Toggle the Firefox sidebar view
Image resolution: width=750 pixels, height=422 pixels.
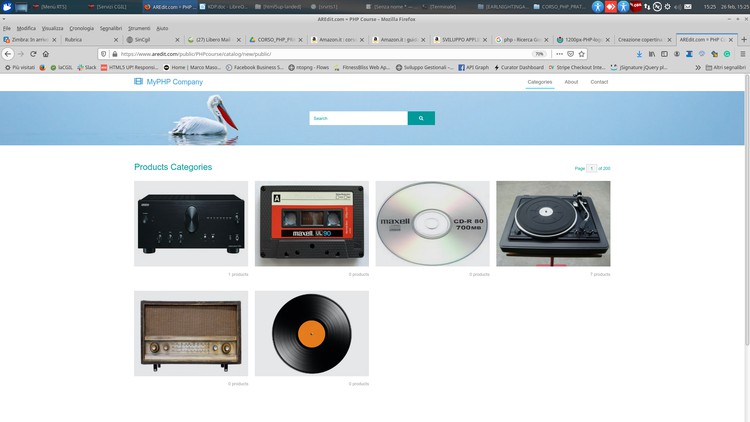coord(664,54)
